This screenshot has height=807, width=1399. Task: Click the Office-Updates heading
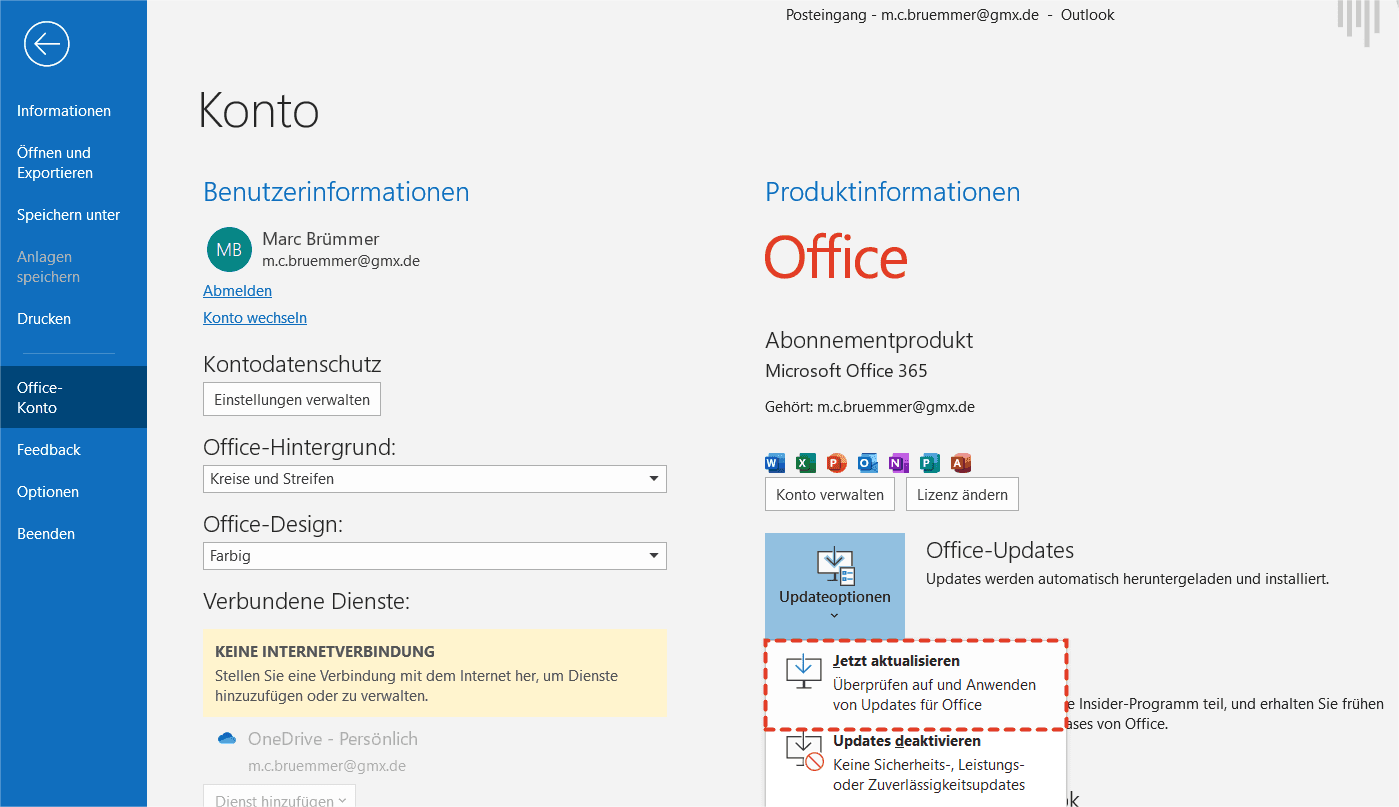(1000, 550)
